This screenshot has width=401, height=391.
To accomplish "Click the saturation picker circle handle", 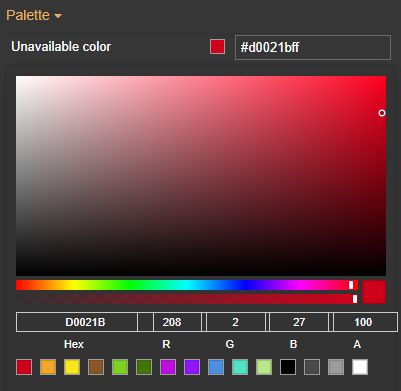I will click(382, 113).
